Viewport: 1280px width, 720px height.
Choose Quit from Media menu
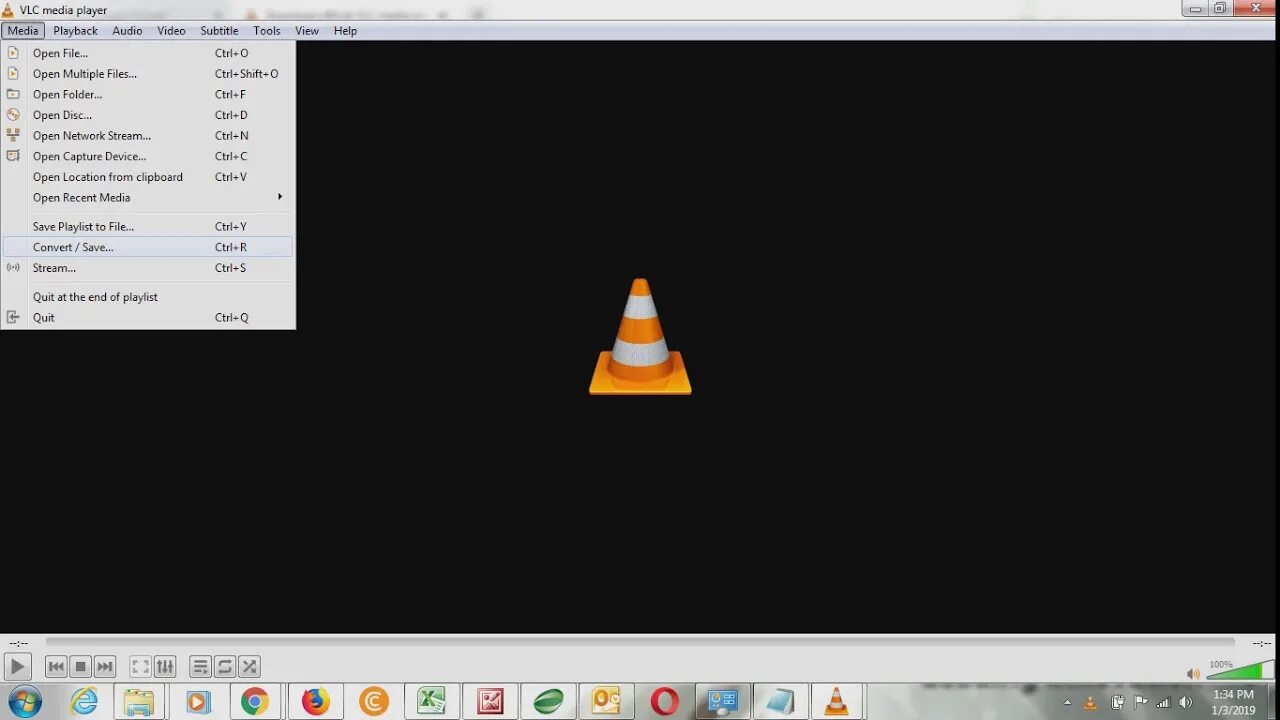click(148, 318)
